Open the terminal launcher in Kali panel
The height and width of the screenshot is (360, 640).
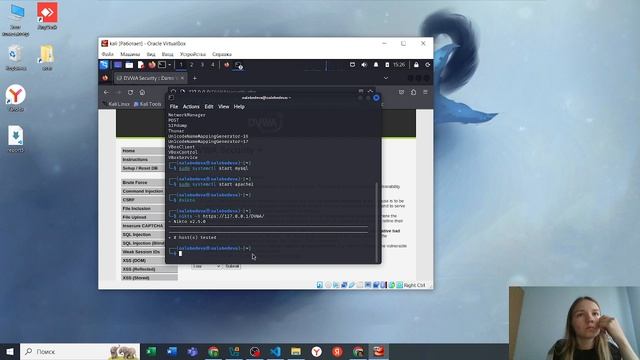point(162,65)
